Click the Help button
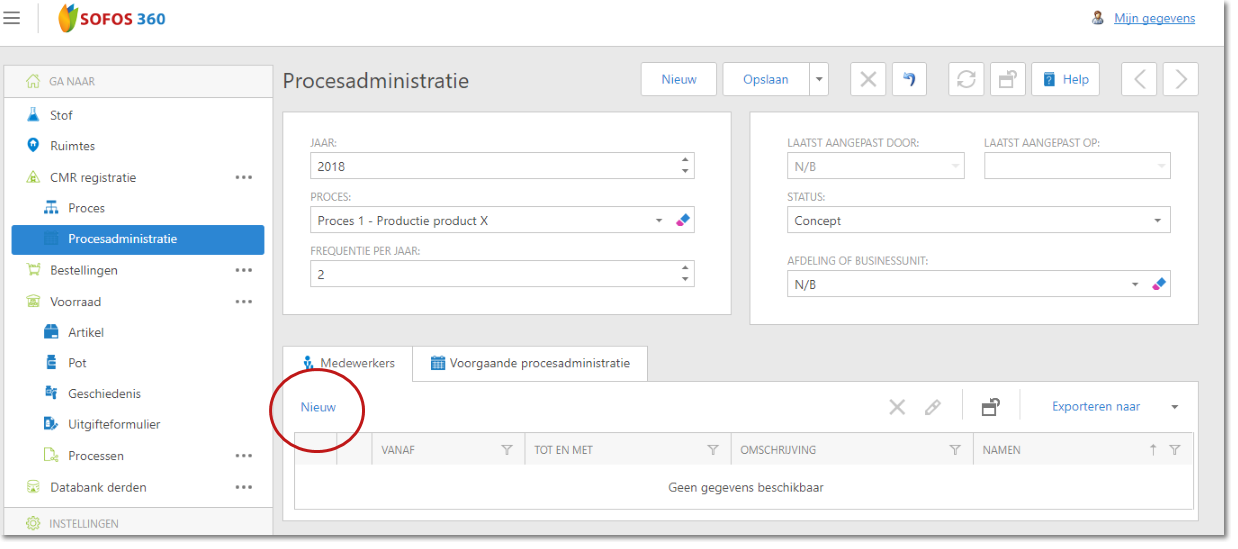Screen dimensions: 1238x549 pos(1065,80)
